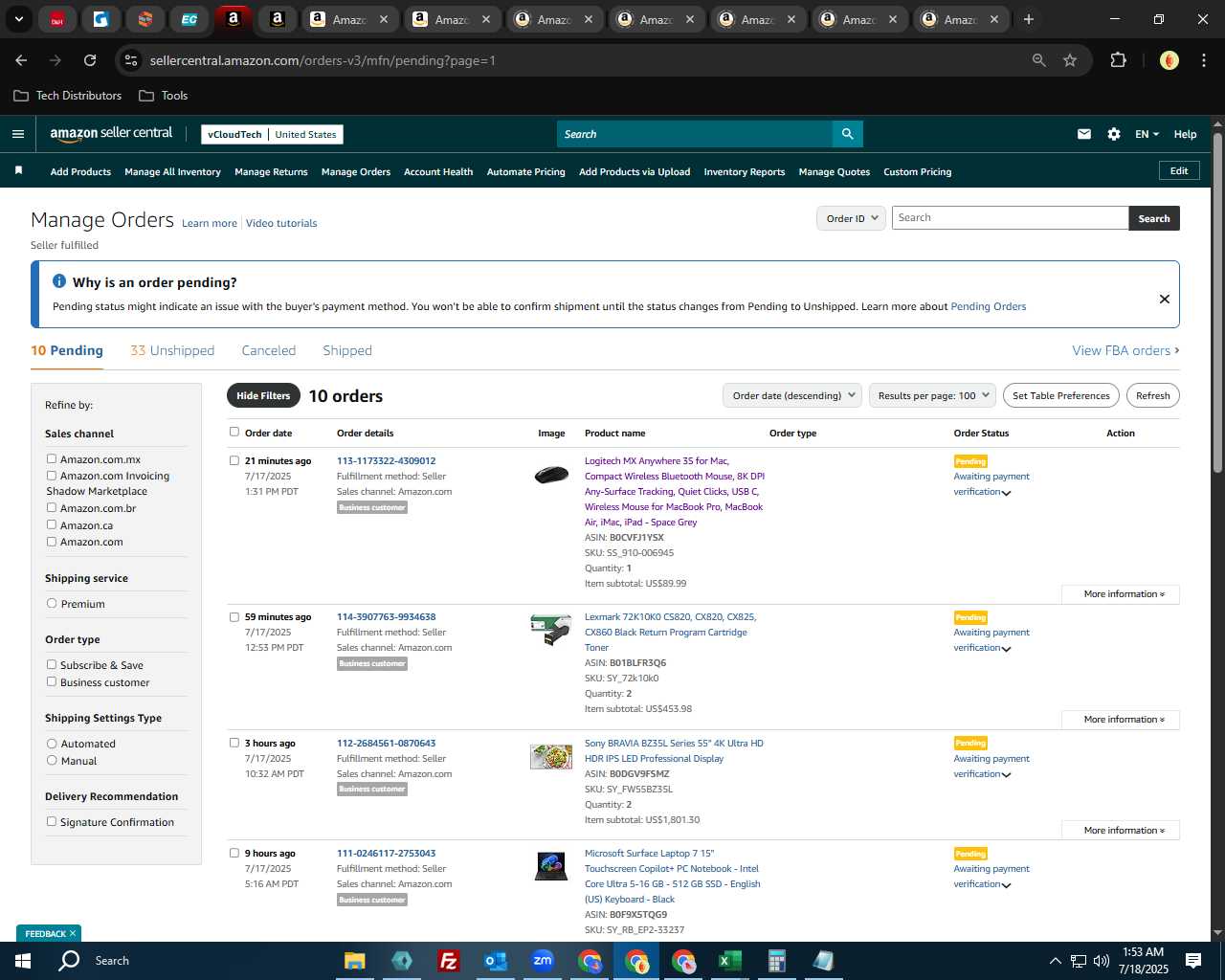The width and height of the screenshot is (1225, 980).
Task: Click View FBA orders link
Action: (1125, 350)
